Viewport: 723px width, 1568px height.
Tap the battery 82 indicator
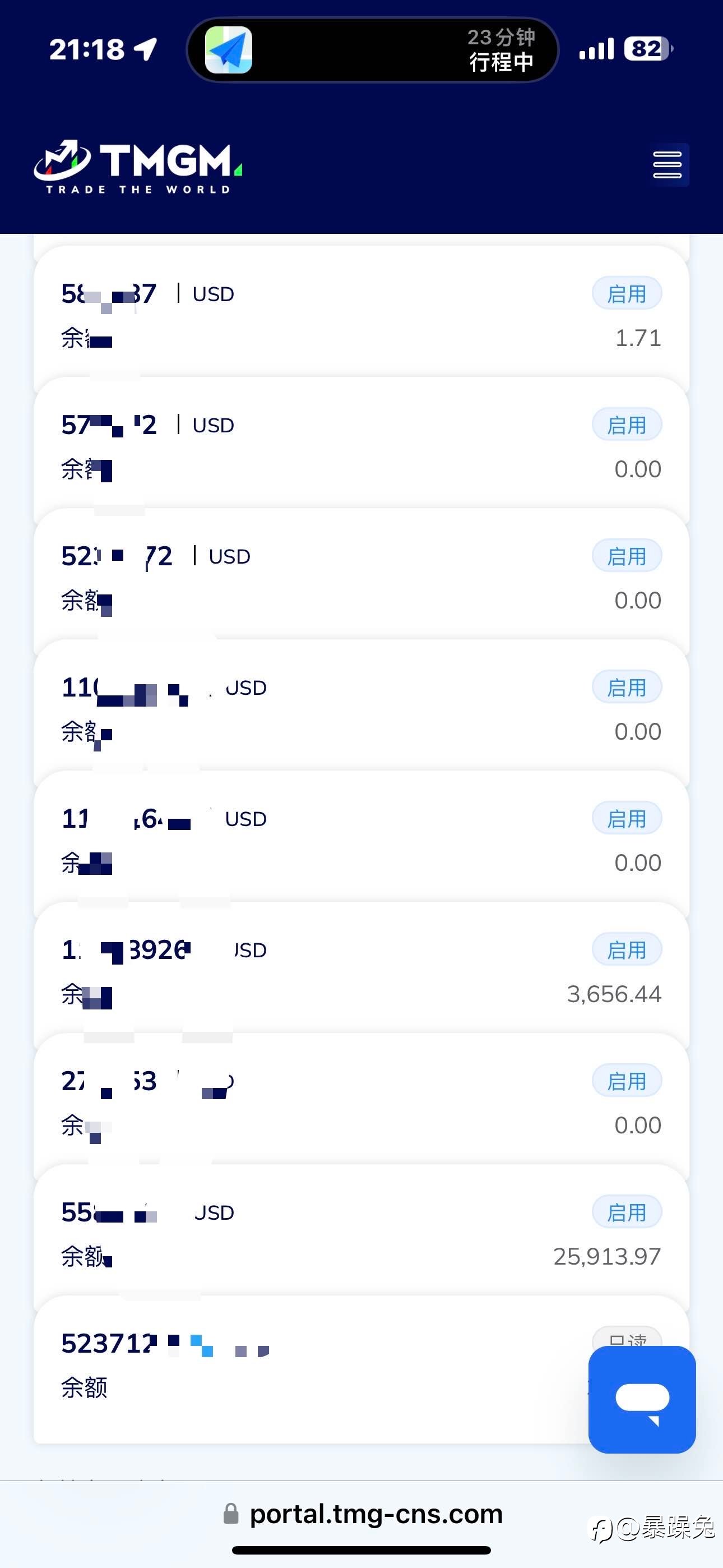point(648,49)
